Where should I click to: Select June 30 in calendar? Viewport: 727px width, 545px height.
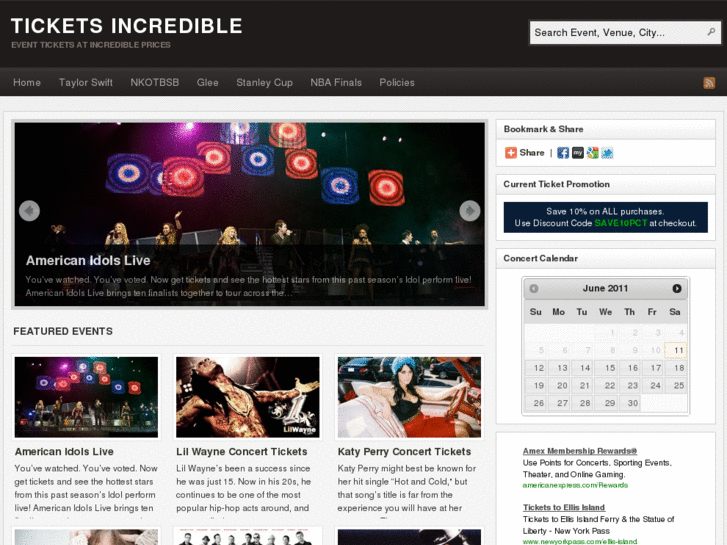pos(630,403)
